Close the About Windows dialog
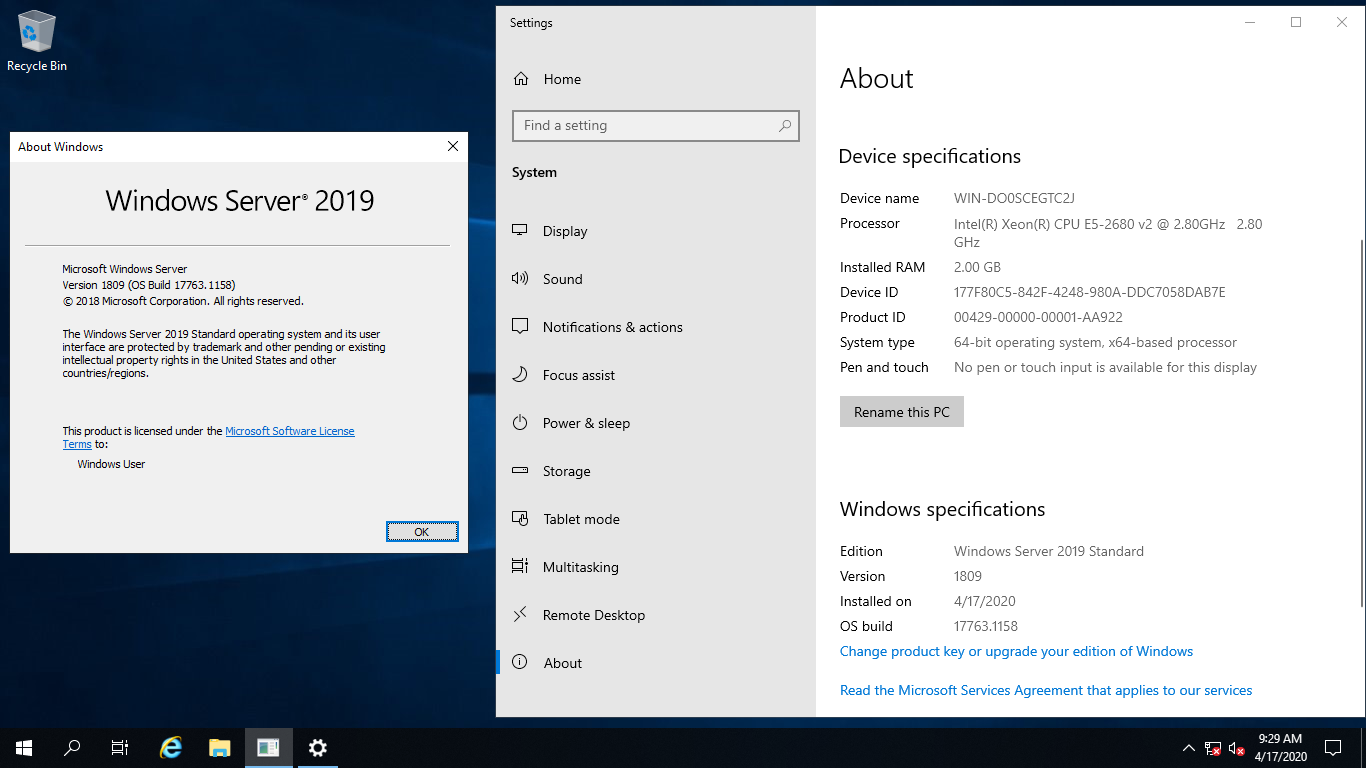1366x768 pixels. pos(453,147)
